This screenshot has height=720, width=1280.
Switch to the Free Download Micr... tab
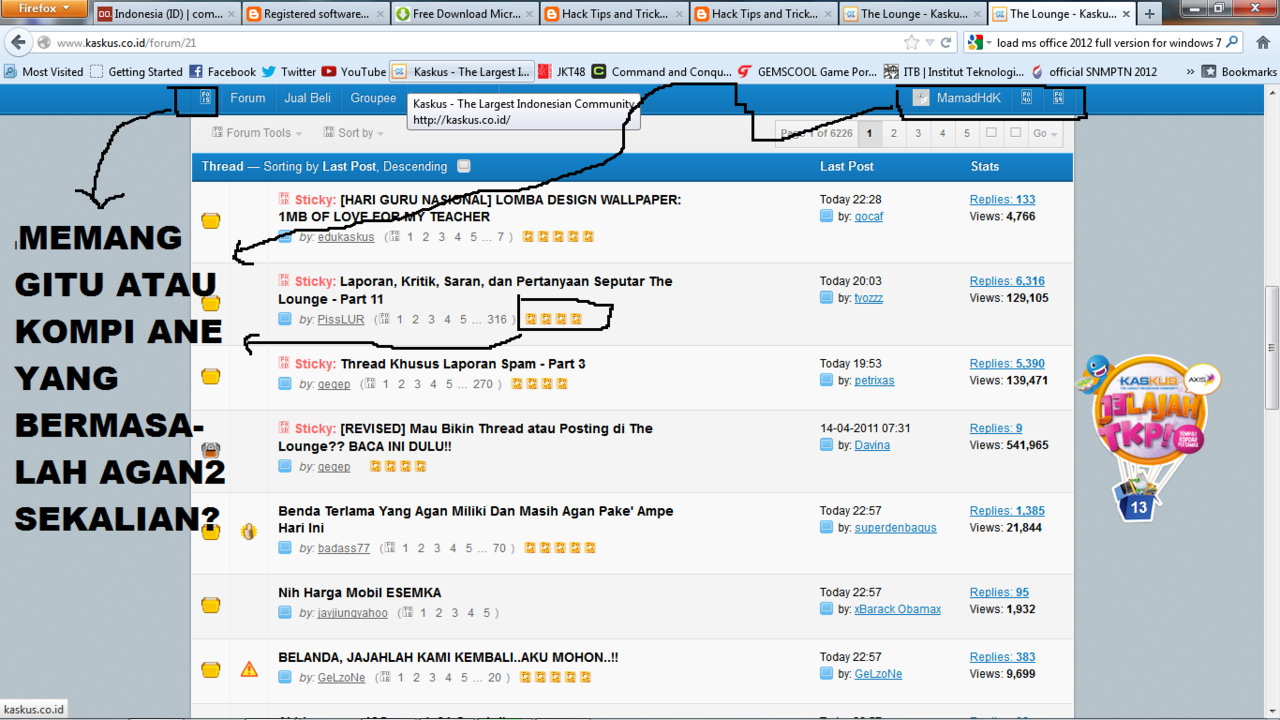tap(465, 14)
